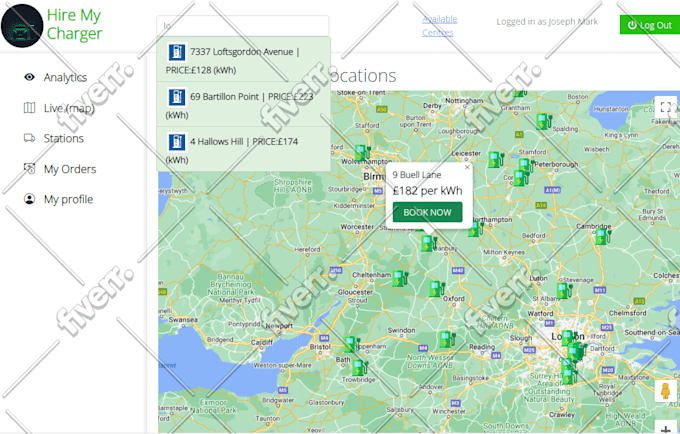Open My profile page
The image size is (680, 434).
[69, 199]
